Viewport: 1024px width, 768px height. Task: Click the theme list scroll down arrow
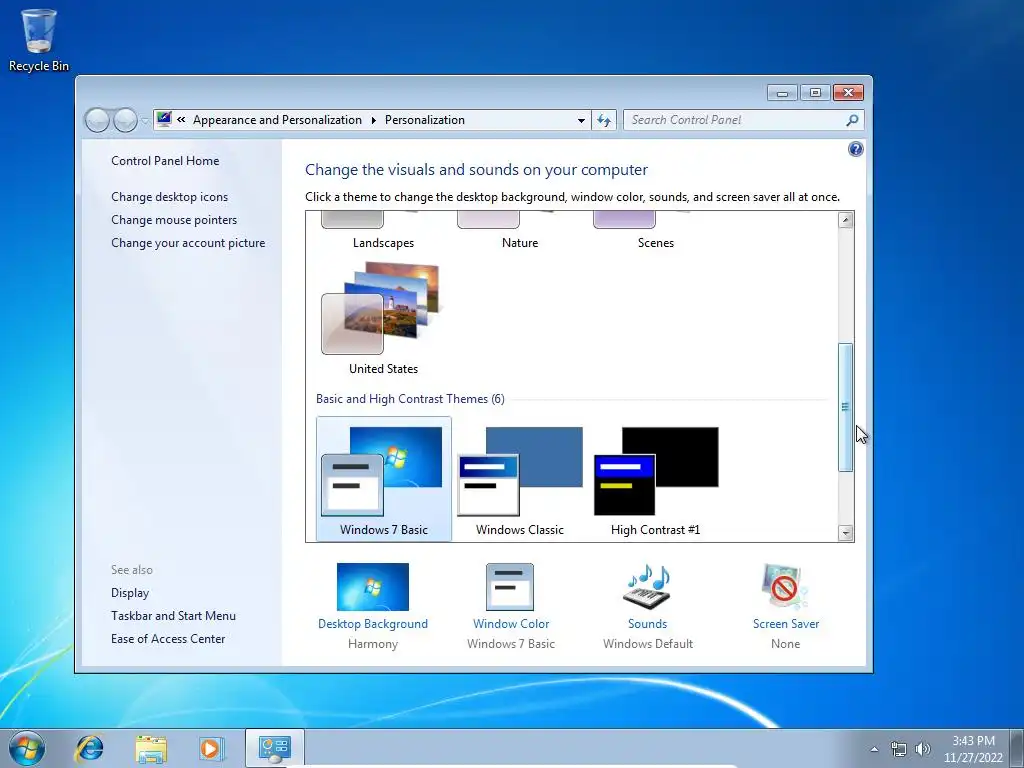(x=845, y=533)
